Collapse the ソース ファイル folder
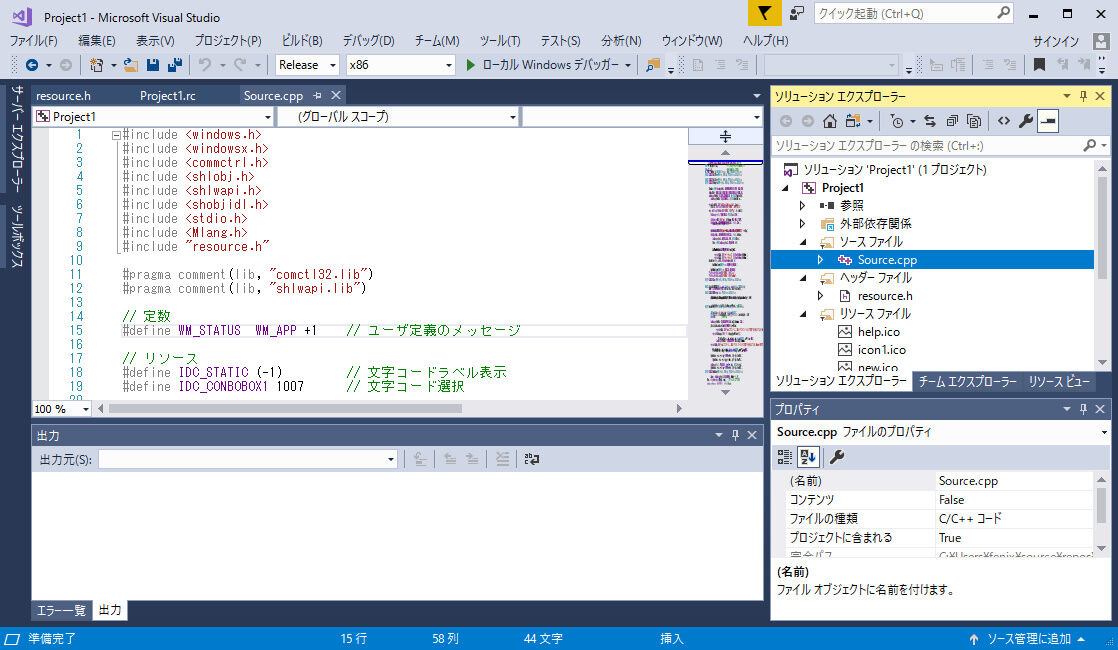Viewport: 1118px width, 650px height. click(x=803, y=242)
